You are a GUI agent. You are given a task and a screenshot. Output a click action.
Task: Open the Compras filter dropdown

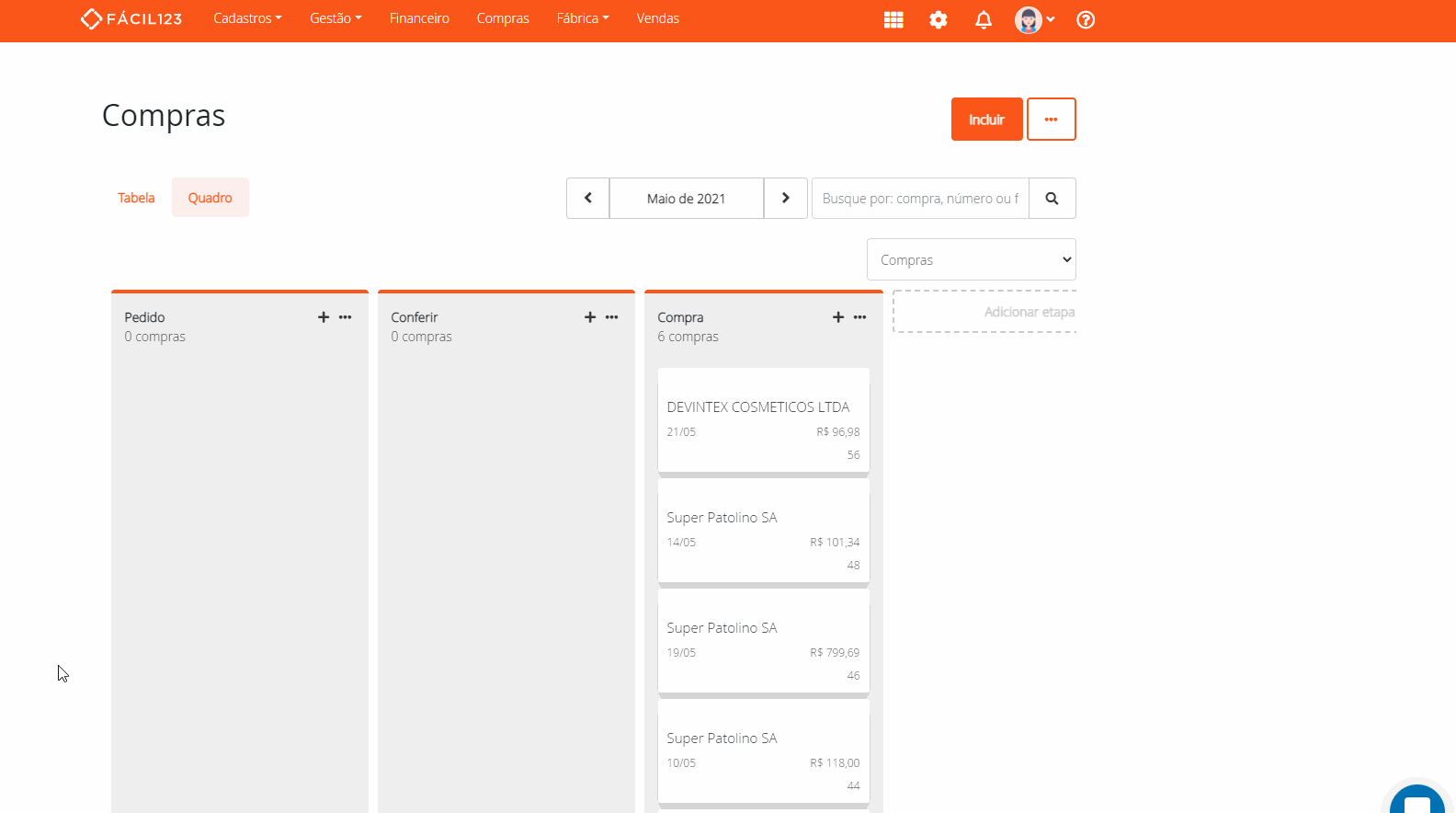(x=971, y=260)
